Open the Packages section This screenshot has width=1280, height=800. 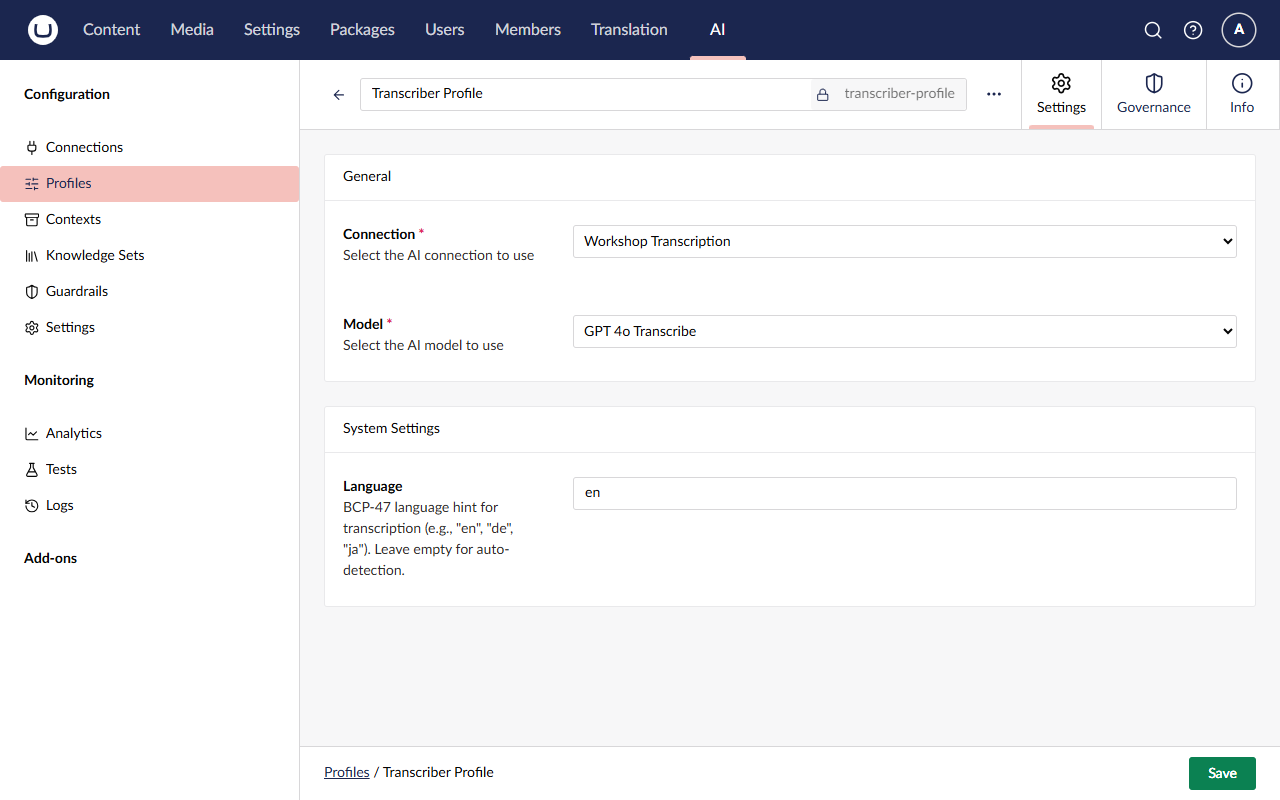[362, 30]
